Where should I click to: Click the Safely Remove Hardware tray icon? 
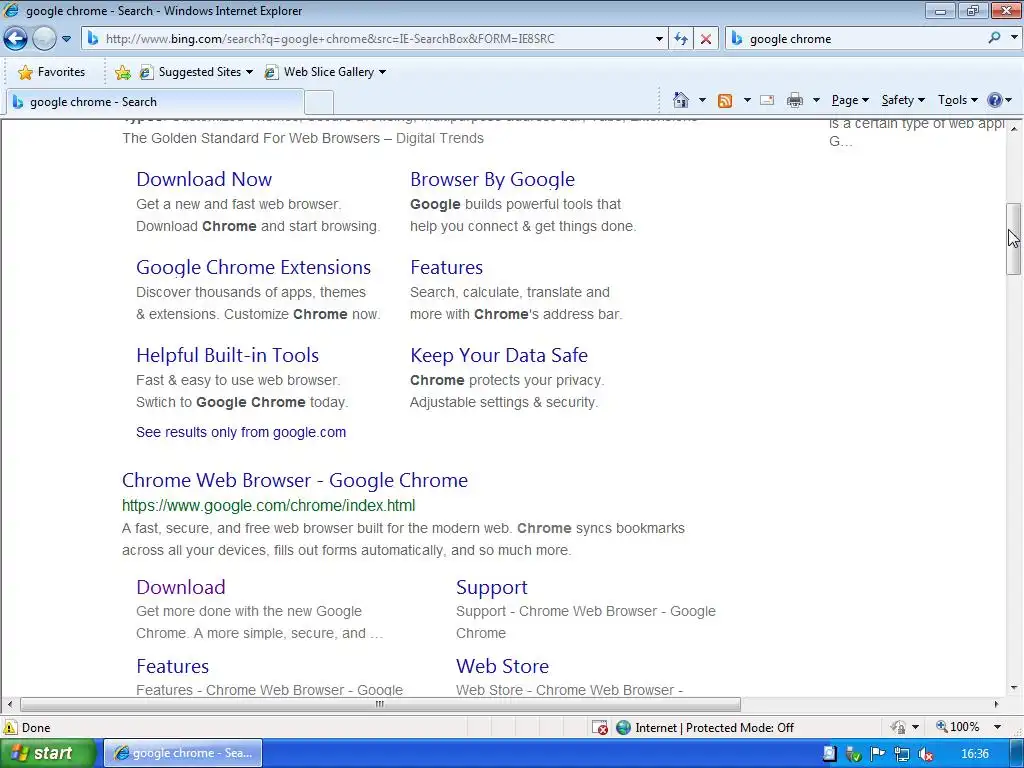click(854, 754)
